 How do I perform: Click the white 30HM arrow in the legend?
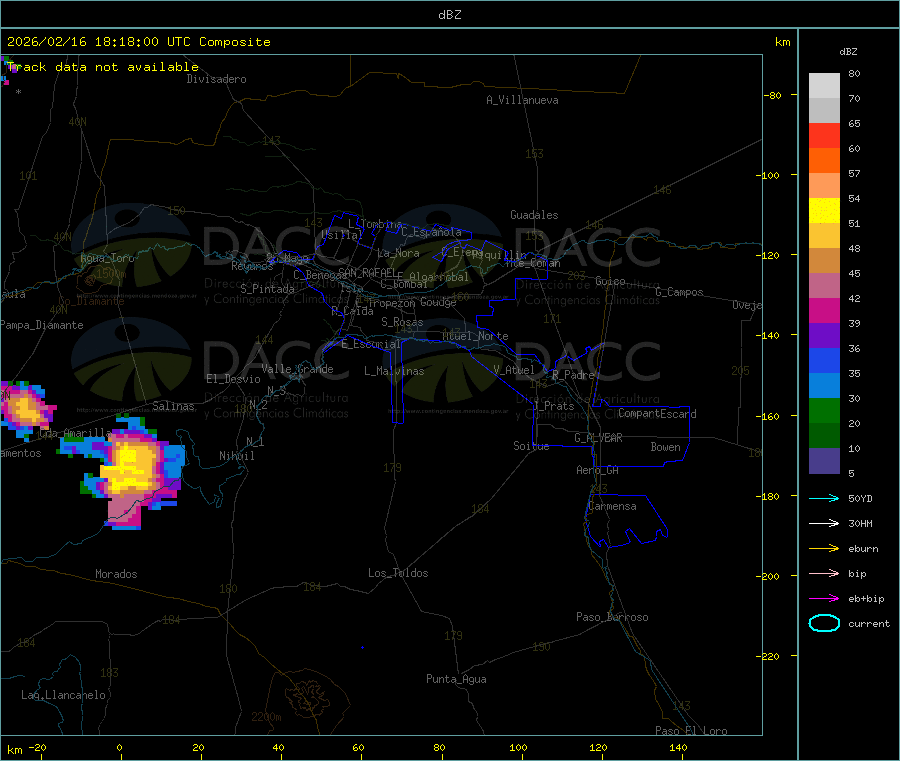point(824,523)
